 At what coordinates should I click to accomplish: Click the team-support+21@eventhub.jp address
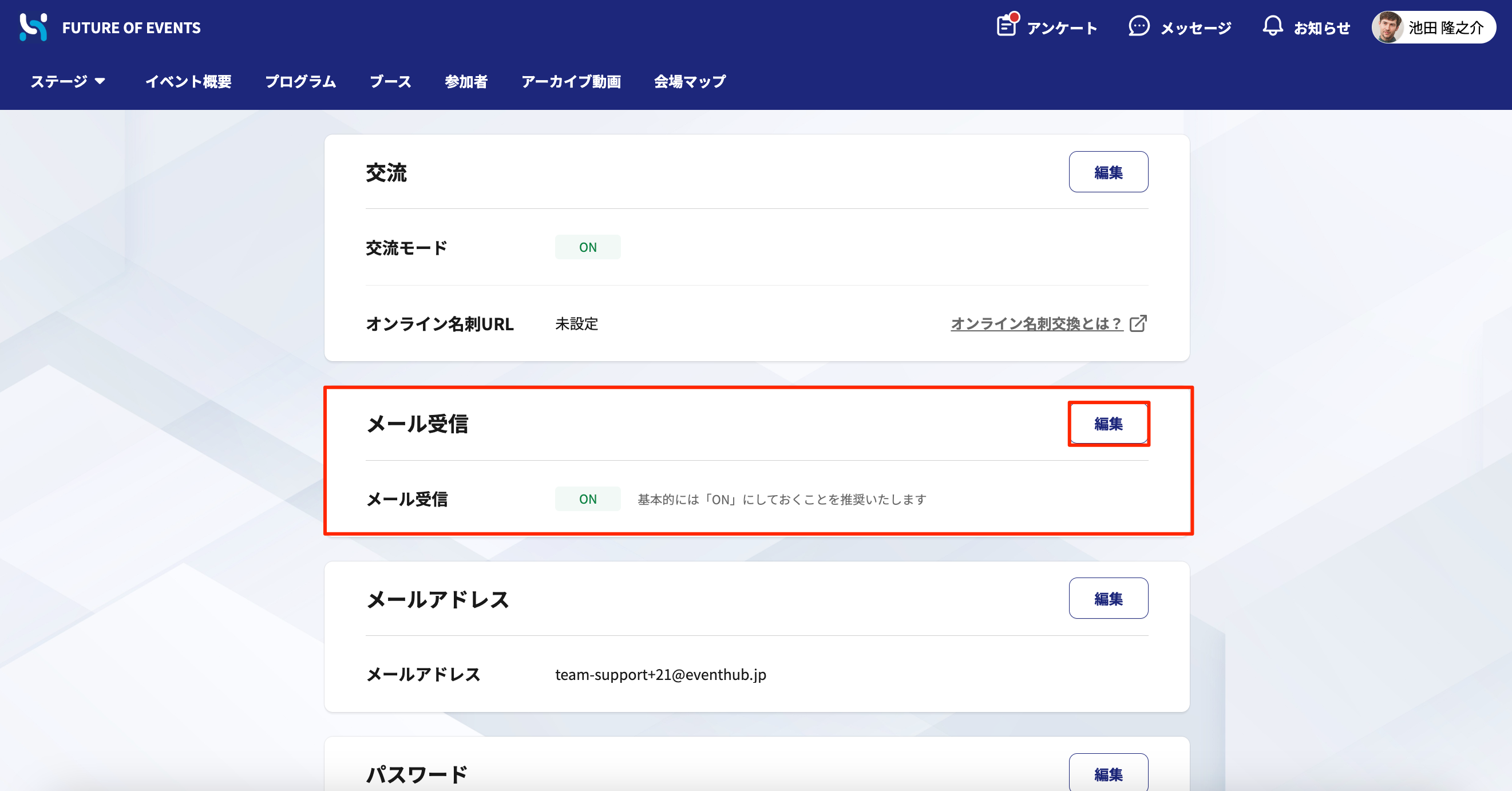coord(660,675)
